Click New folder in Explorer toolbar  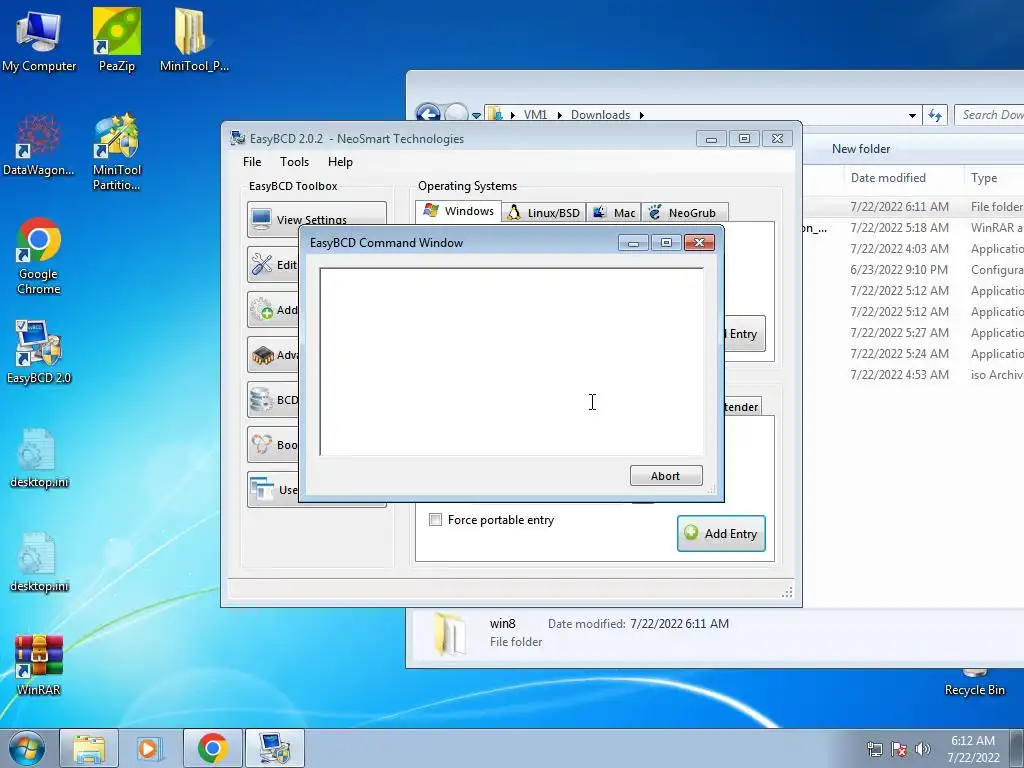[861, 149]
